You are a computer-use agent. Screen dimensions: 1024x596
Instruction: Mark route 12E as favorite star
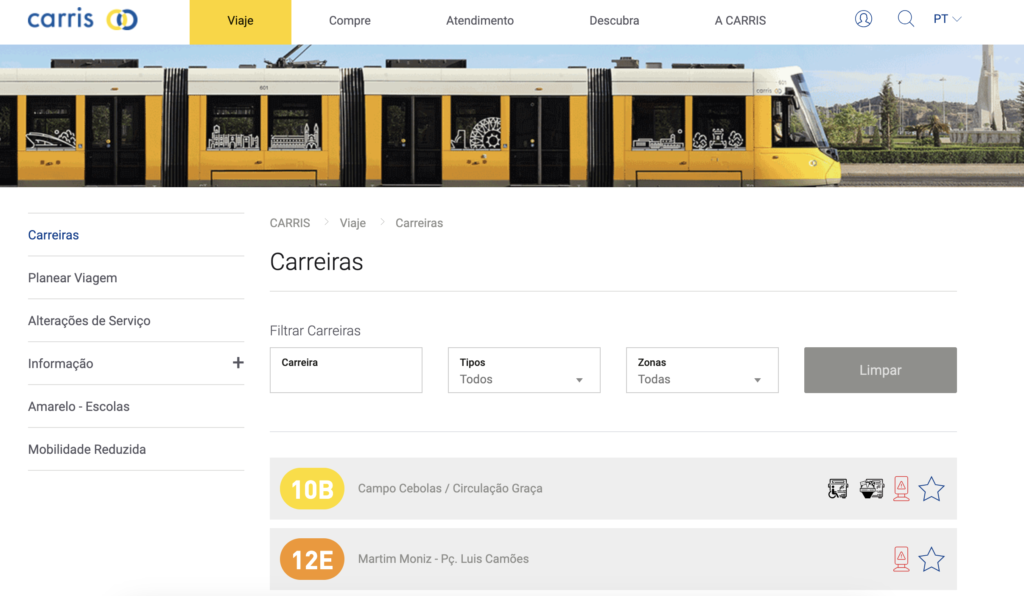pos(931,559)
